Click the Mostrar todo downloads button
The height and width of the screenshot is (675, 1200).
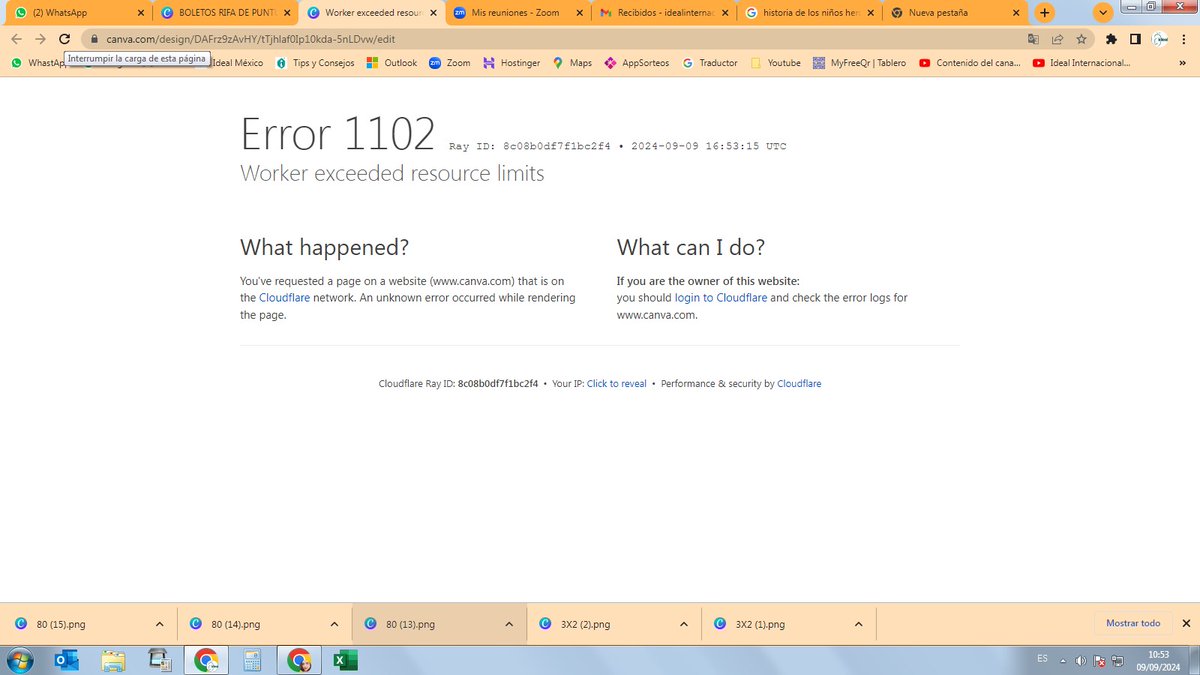[x=1133, y=623]
